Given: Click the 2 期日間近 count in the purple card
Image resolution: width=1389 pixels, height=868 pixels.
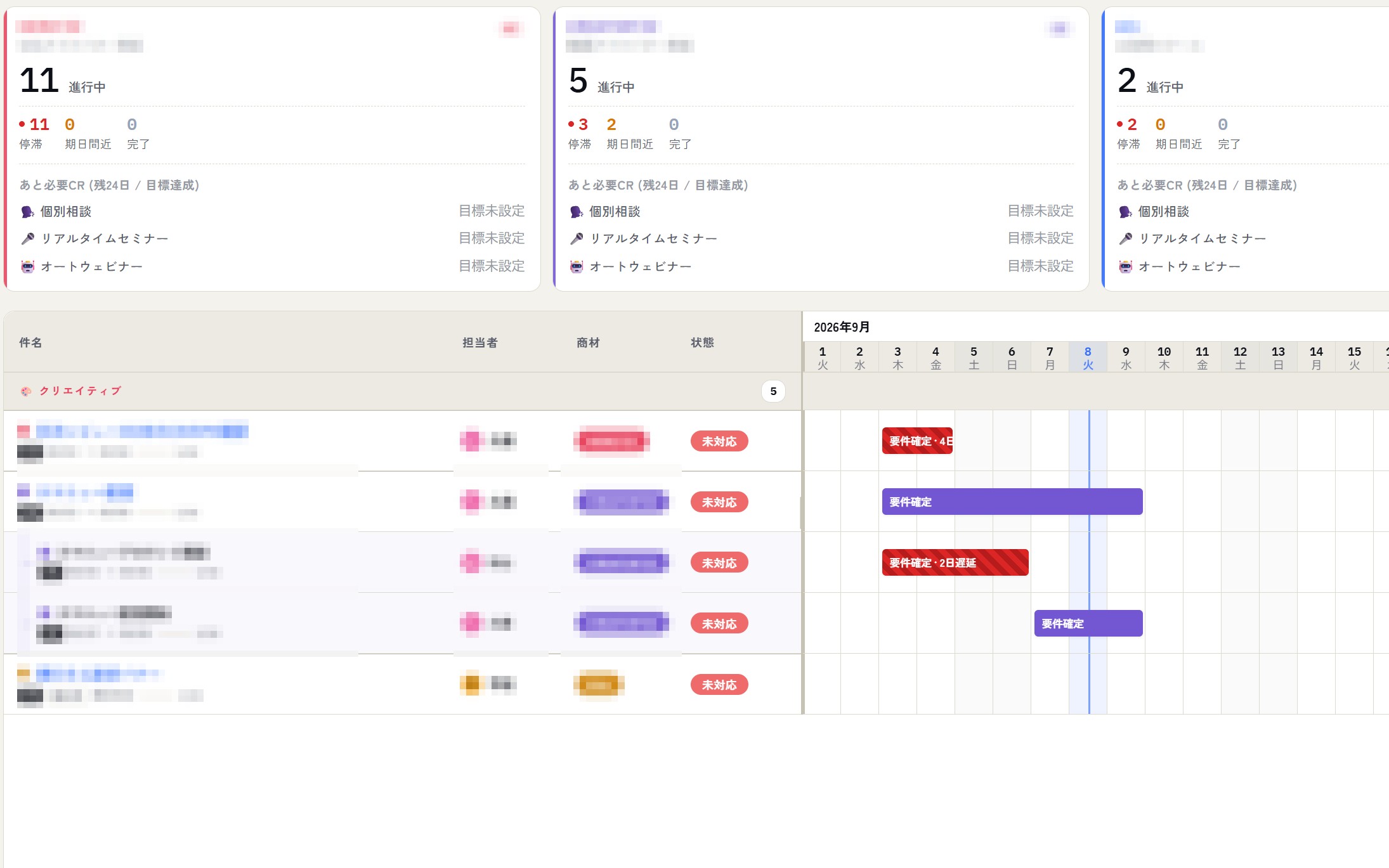Looking at the screenshot, I should 611,124.
